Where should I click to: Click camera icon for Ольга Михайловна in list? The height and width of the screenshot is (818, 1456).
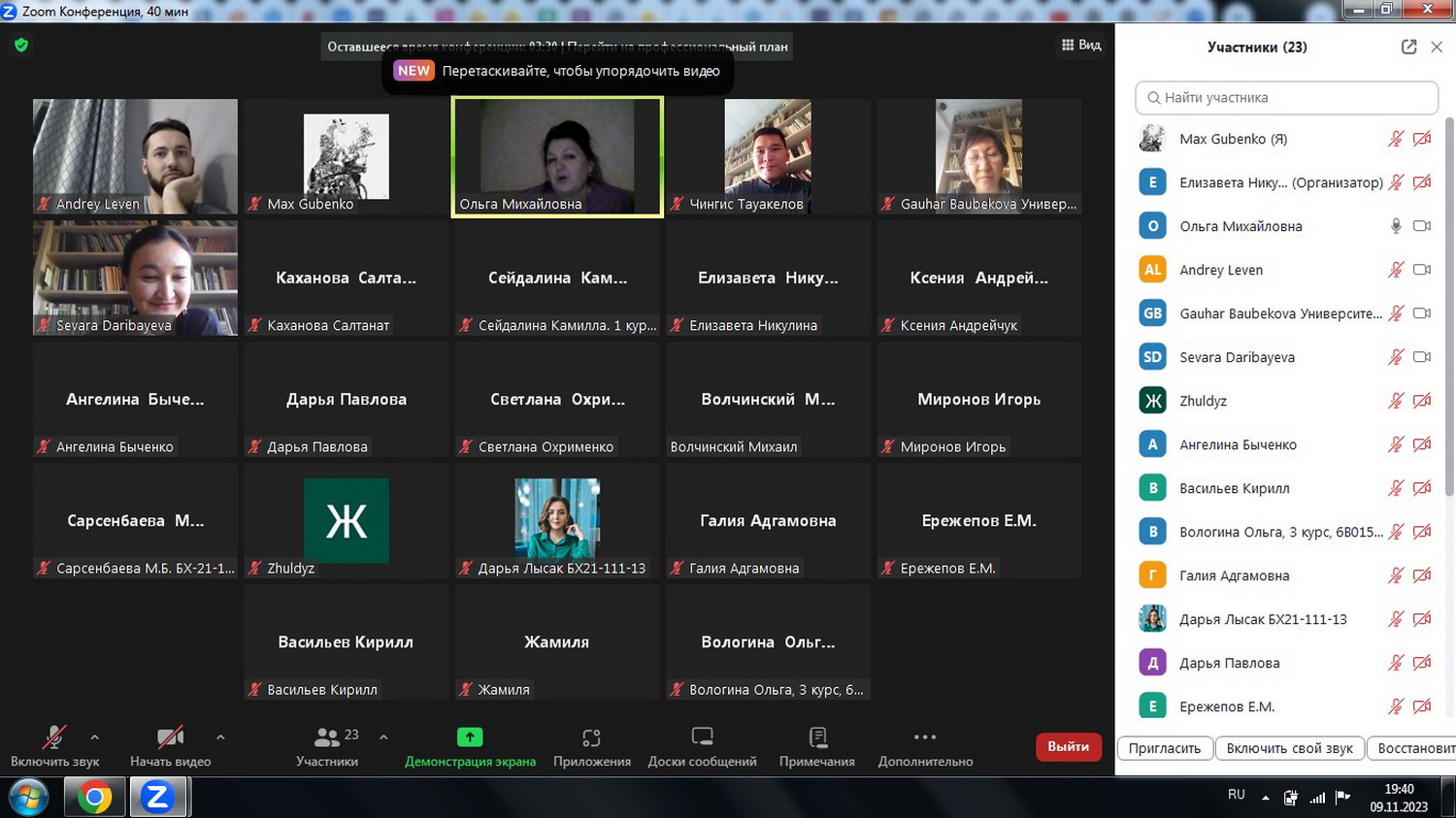[x=1422, y=226]
